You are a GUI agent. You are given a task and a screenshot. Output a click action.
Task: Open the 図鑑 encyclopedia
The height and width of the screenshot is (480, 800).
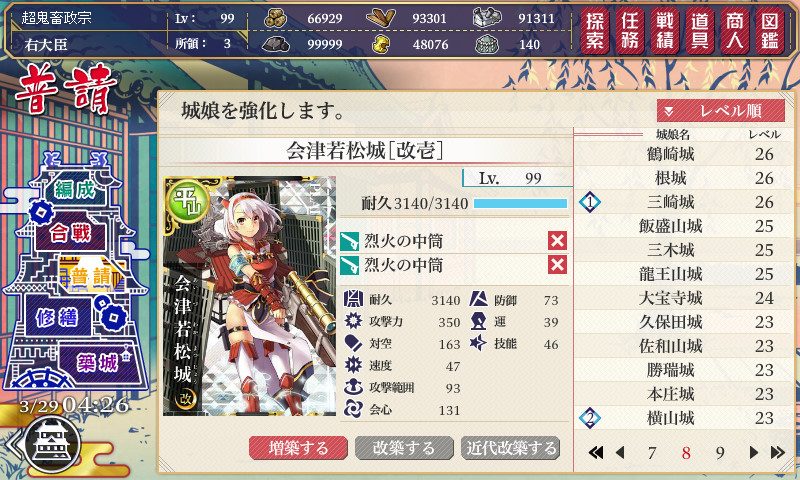pos(770,31)
